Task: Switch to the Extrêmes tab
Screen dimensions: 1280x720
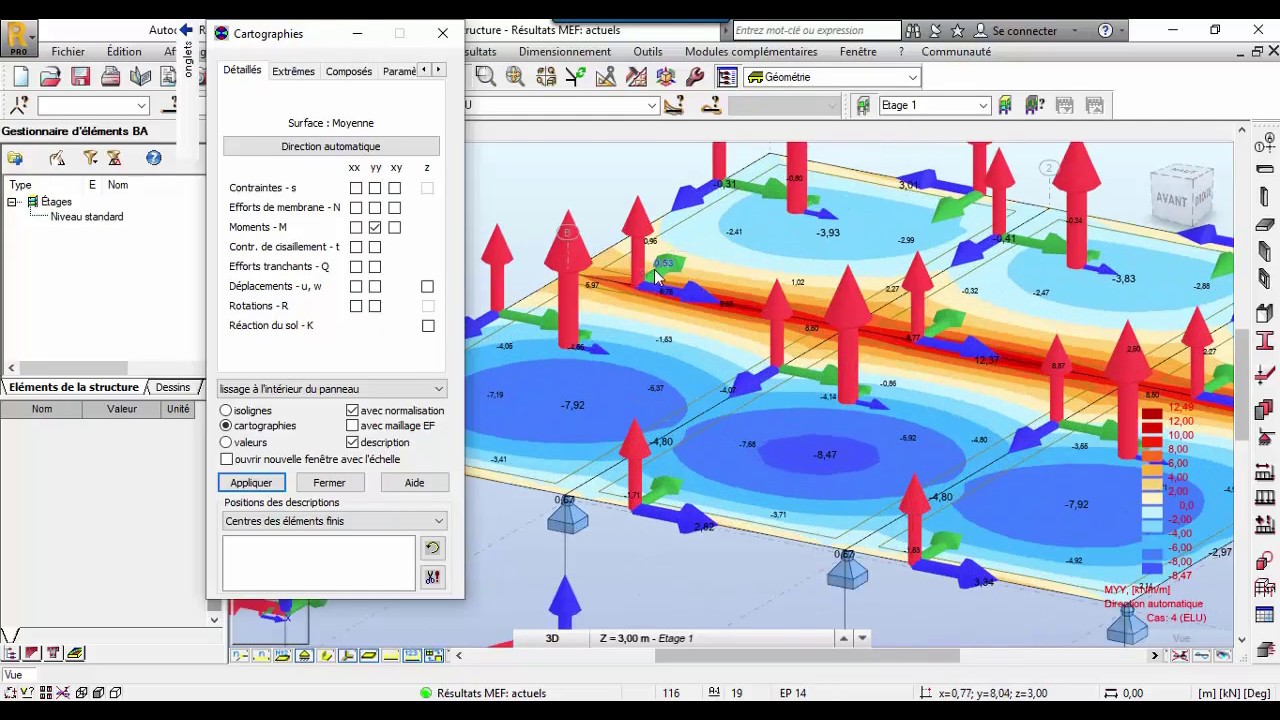Action: tap(293, 71)
